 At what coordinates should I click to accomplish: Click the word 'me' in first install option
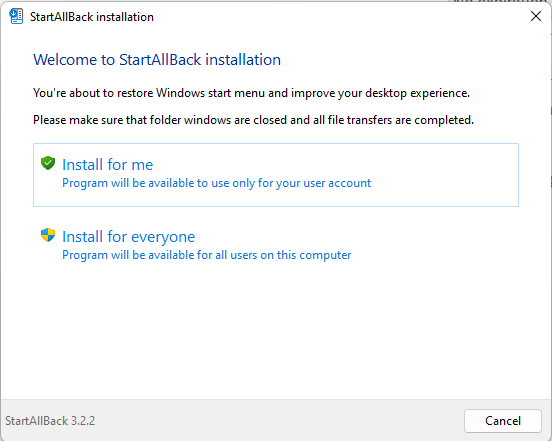click(x=142, y=165)
